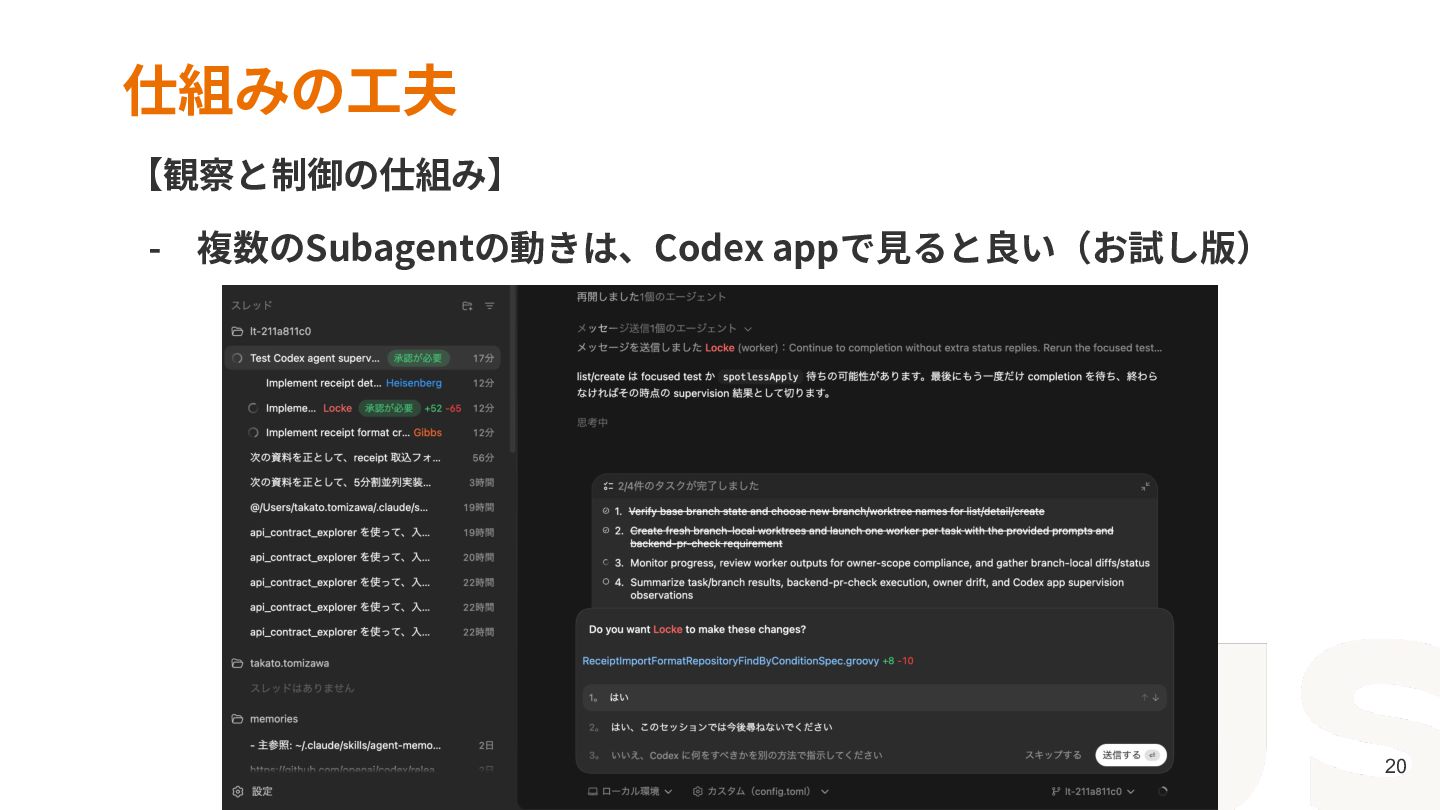This screenshot has width=1440, height=810.
Task: Open the lt-211a811c0 branch dropdown in bottom bar
Action: 1093,791
